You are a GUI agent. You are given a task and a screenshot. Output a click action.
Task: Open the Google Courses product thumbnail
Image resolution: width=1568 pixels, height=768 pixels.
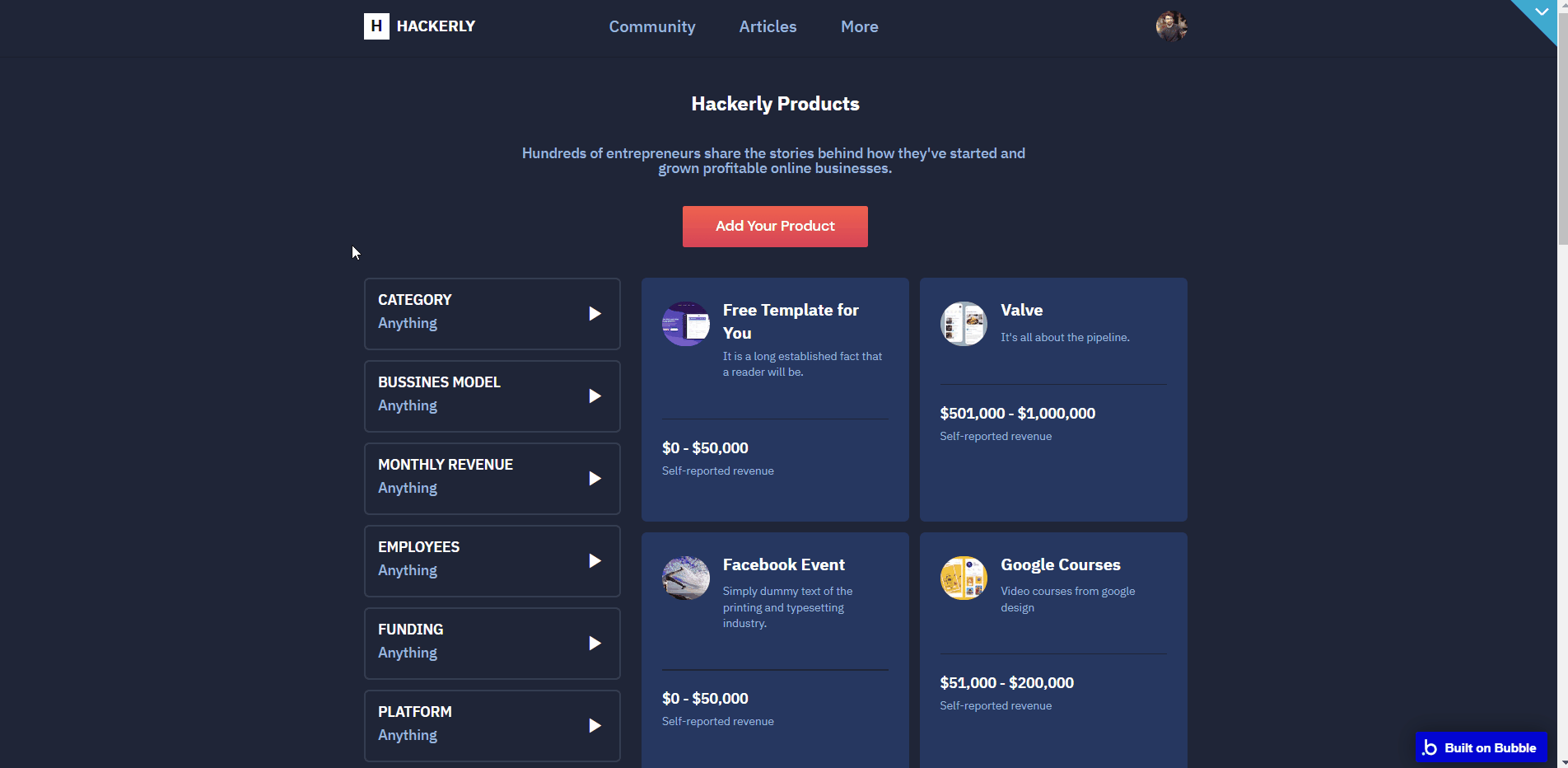(964, 578)
